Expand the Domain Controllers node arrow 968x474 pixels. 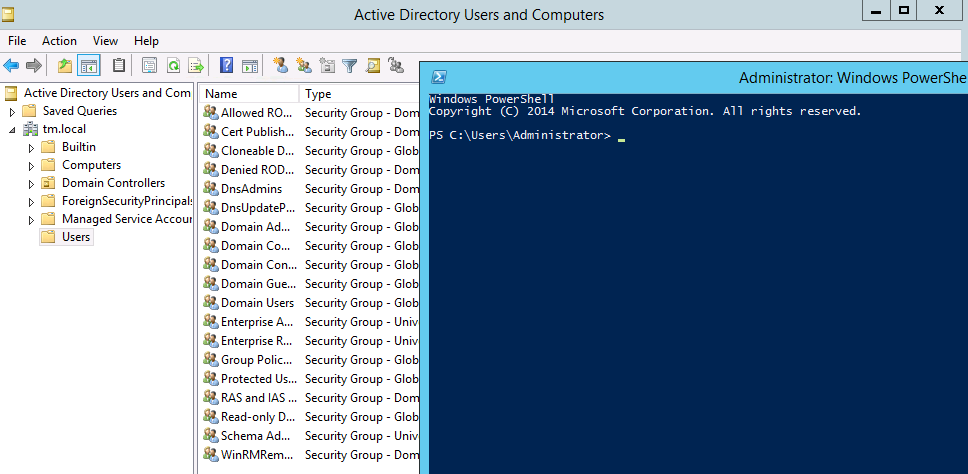(x=31, y=184)
